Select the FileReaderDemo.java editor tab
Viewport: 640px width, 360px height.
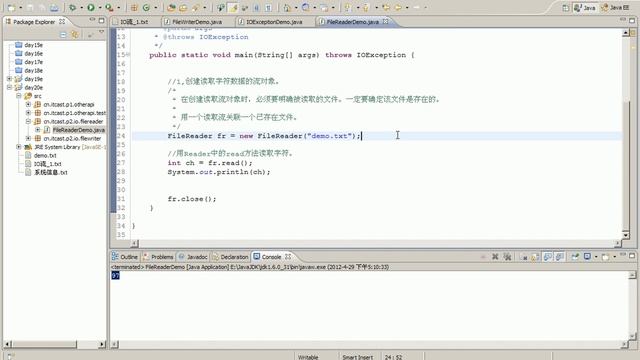(352, 22)
